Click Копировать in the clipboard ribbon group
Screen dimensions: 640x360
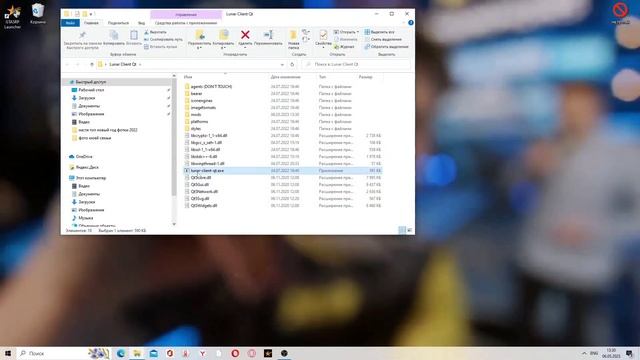114,38
